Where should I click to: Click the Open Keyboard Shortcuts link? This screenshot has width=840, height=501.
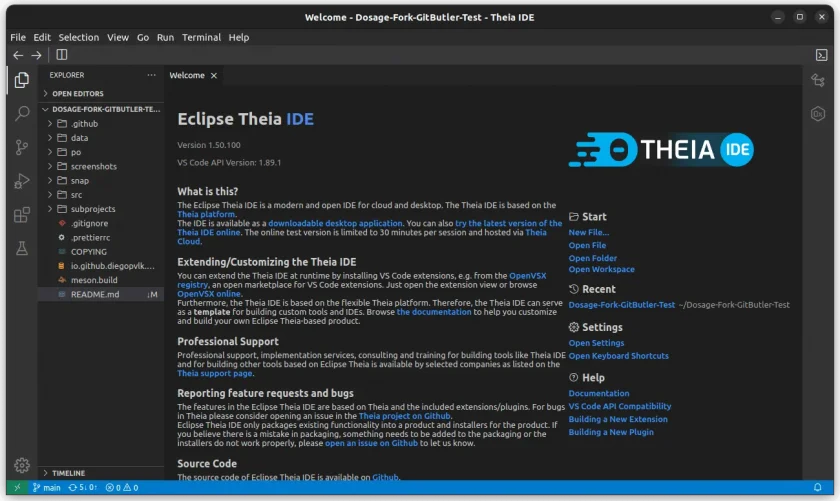coord(619,355)
